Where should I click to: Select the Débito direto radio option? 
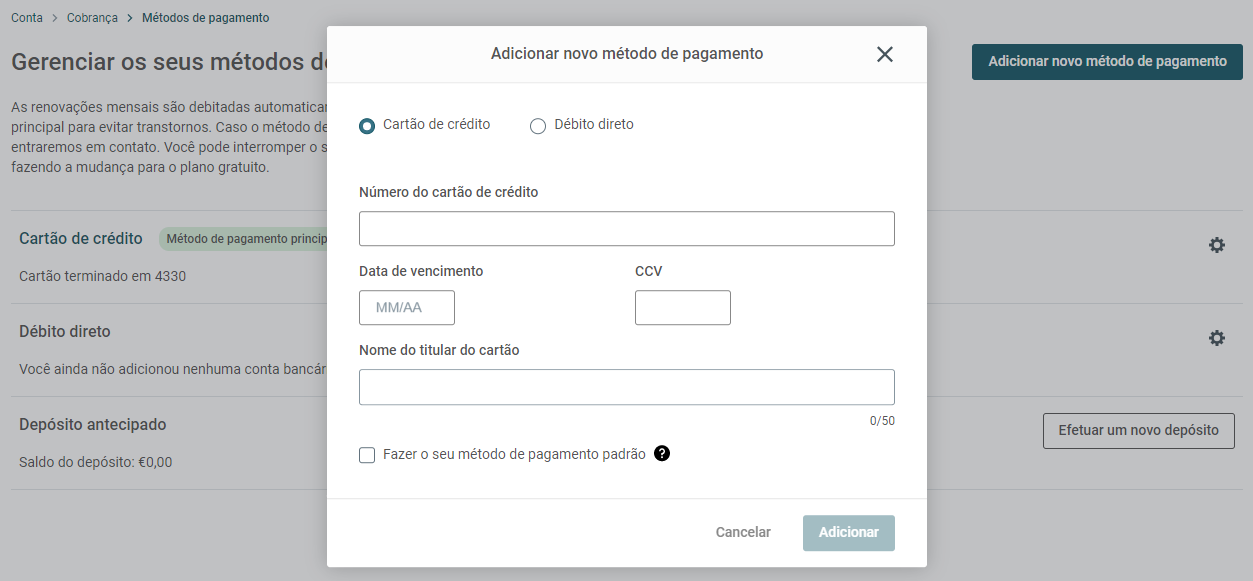click(x=538, y=126)
